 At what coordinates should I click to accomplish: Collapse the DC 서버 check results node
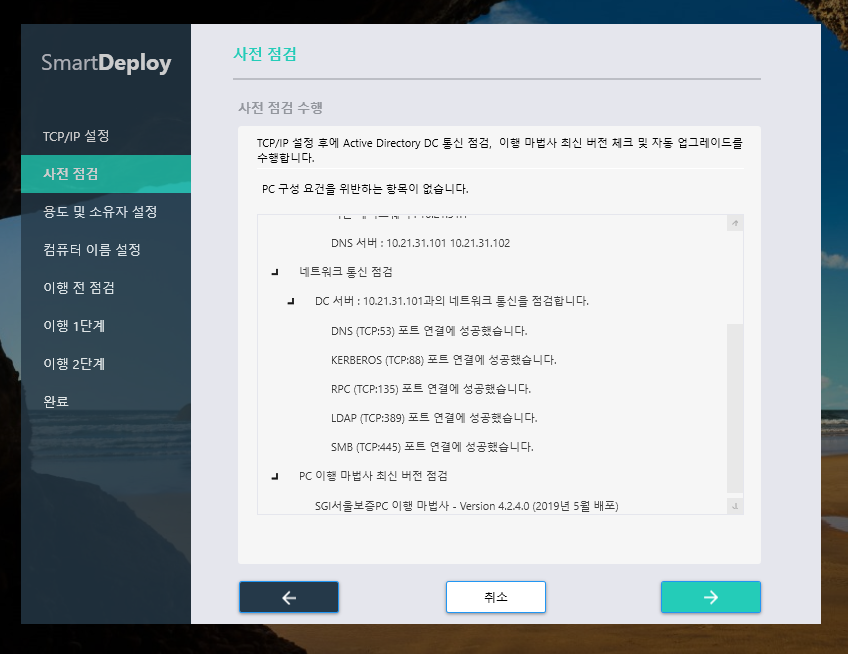click(290, 301)
